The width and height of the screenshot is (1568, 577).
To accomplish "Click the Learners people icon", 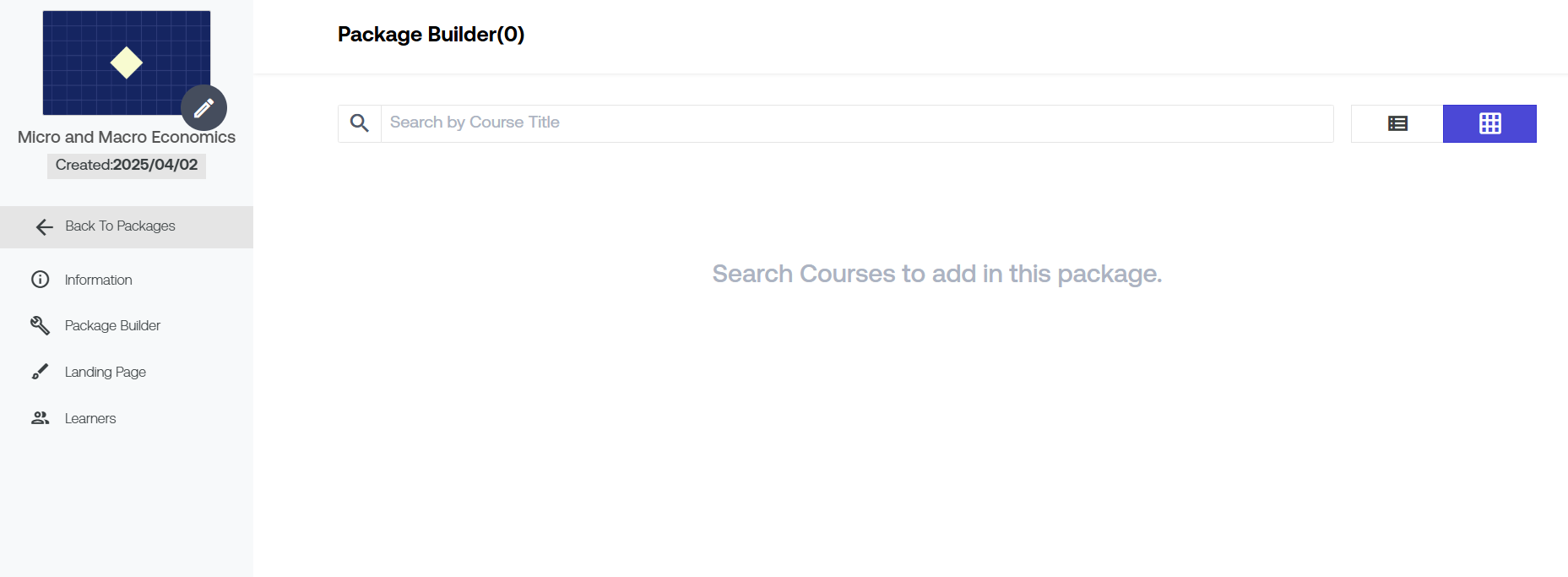I will (41, 418).
